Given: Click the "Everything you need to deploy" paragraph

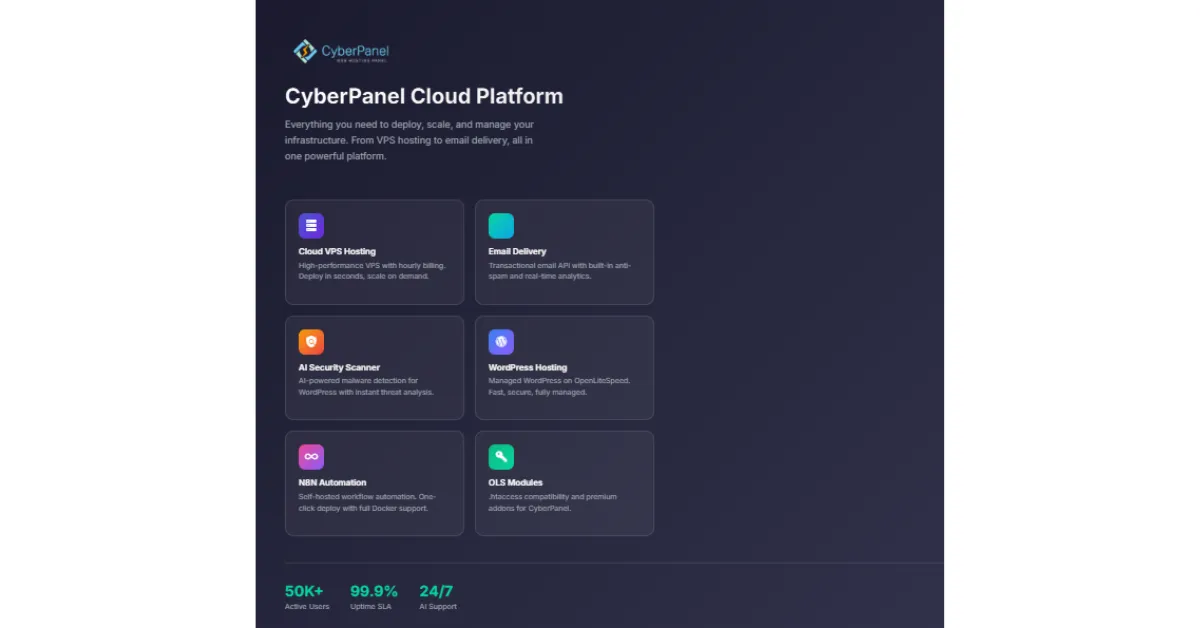Looking at the screenshot, I should [x=410, y=140].
